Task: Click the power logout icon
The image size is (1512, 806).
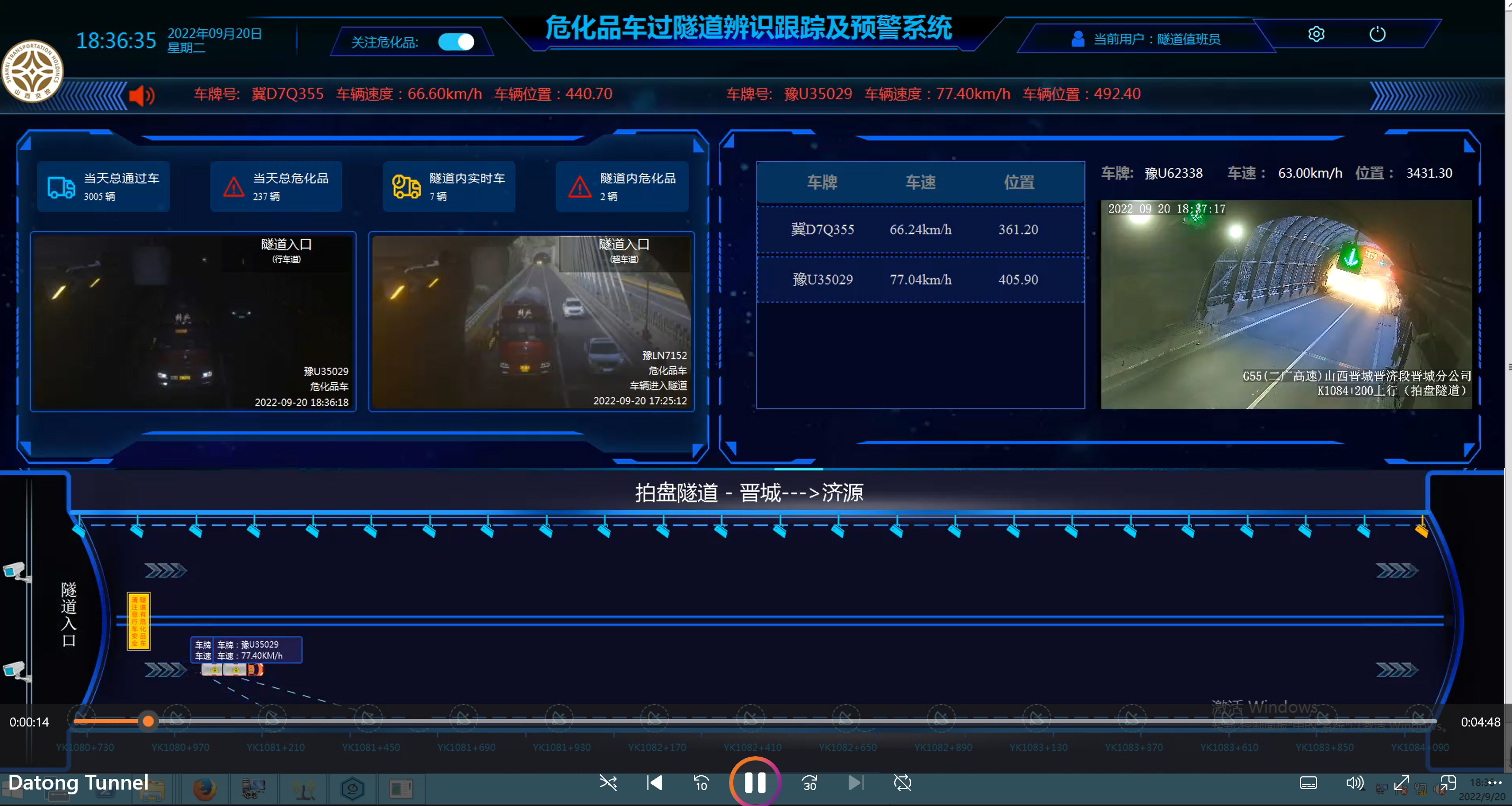Action: 1377,34
